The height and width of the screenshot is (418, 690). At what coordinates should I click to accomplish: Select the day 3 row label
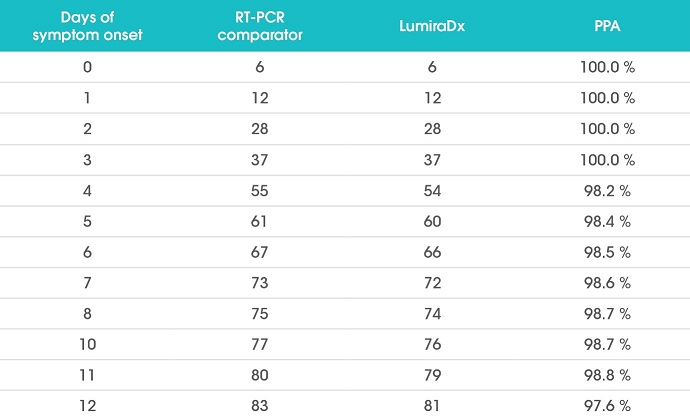click(x=87, y=159)
